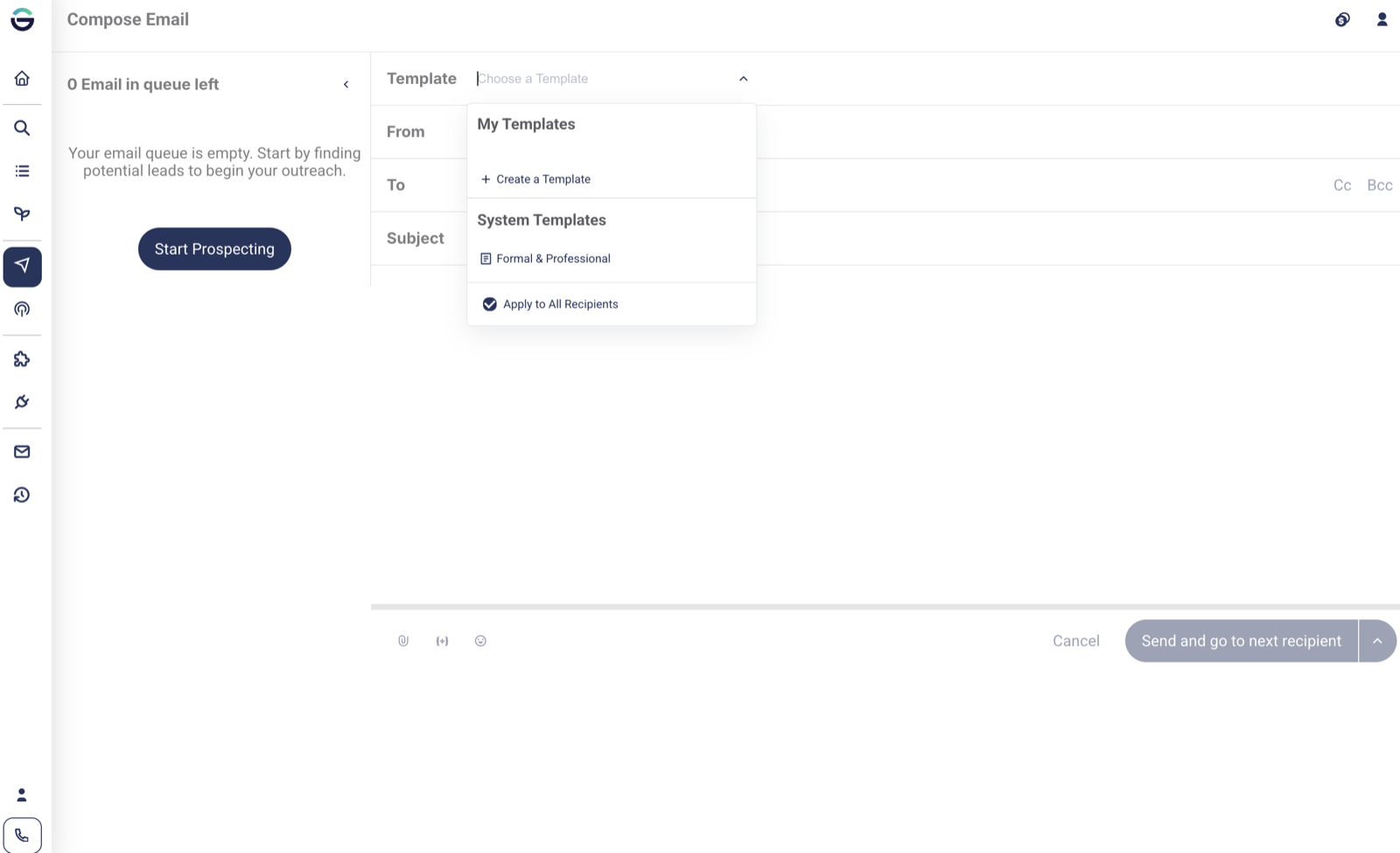The height and width of the screenshot is (853, 1400).
Task: Open the broadcast signal icon in sidebar
Action: tap(22, 309)
